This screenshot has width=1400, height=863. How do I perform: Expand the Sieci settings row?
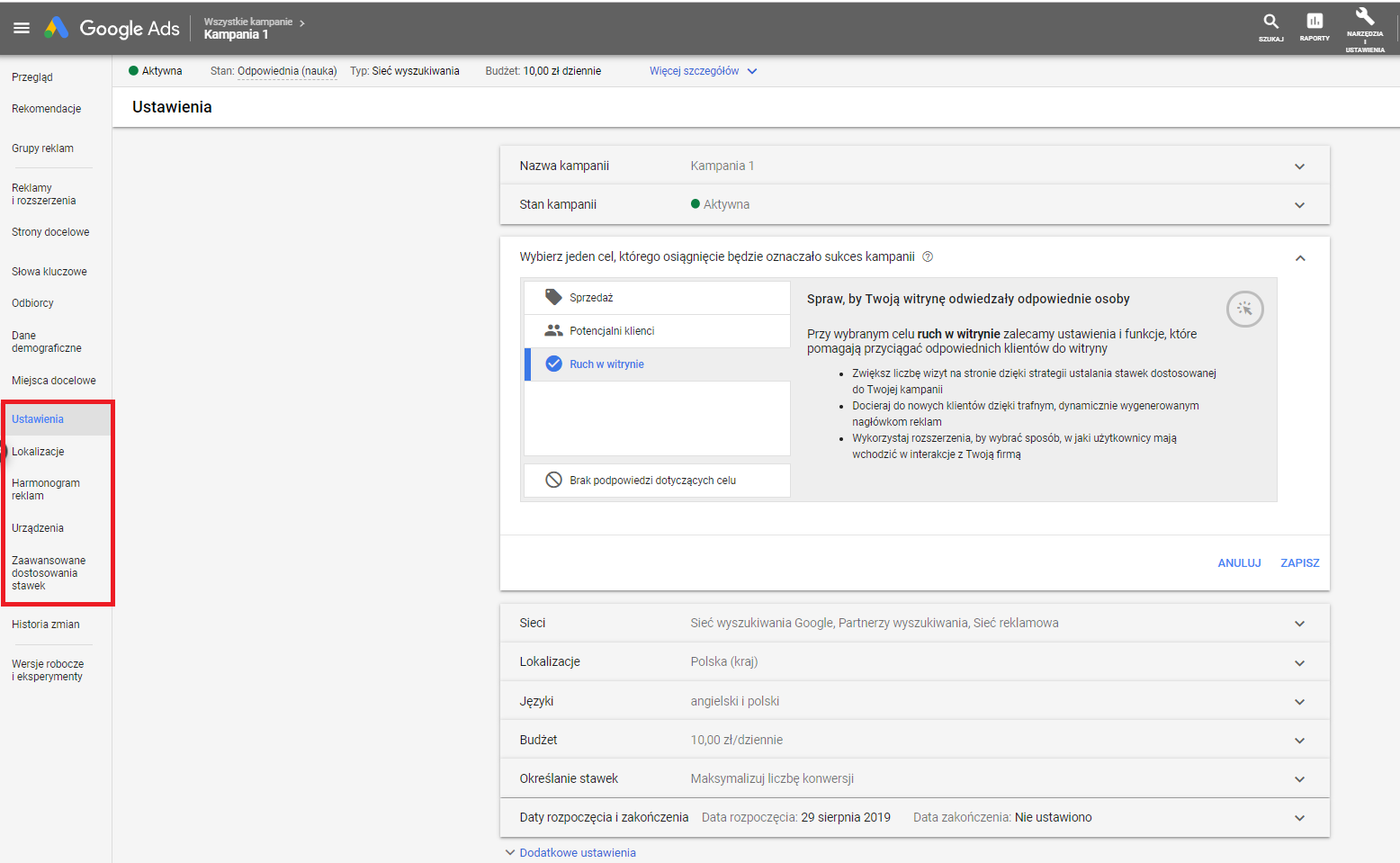tap(1299, 624)
